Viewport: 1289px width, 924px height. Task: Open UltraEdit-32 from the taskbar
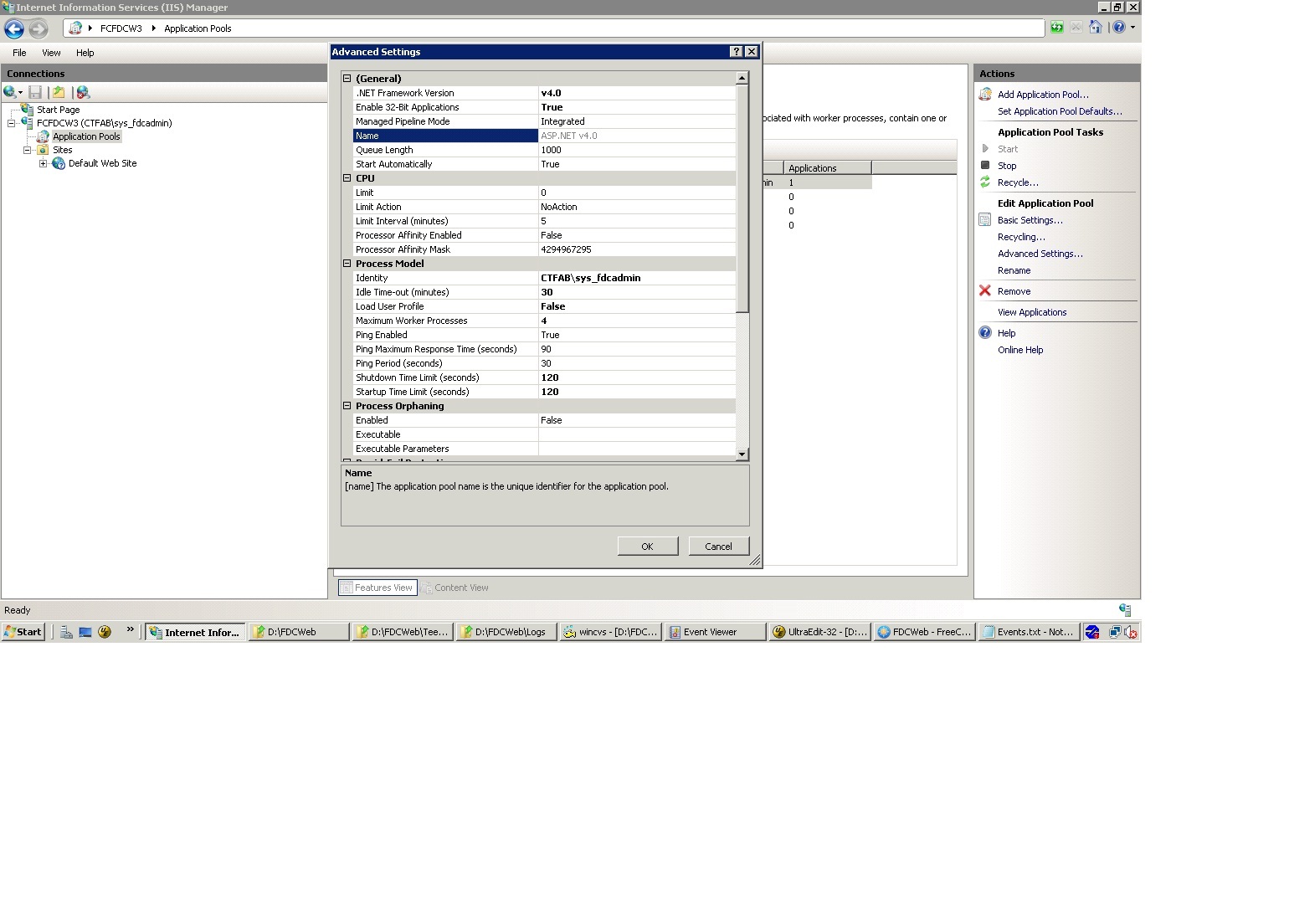[819, 632]
